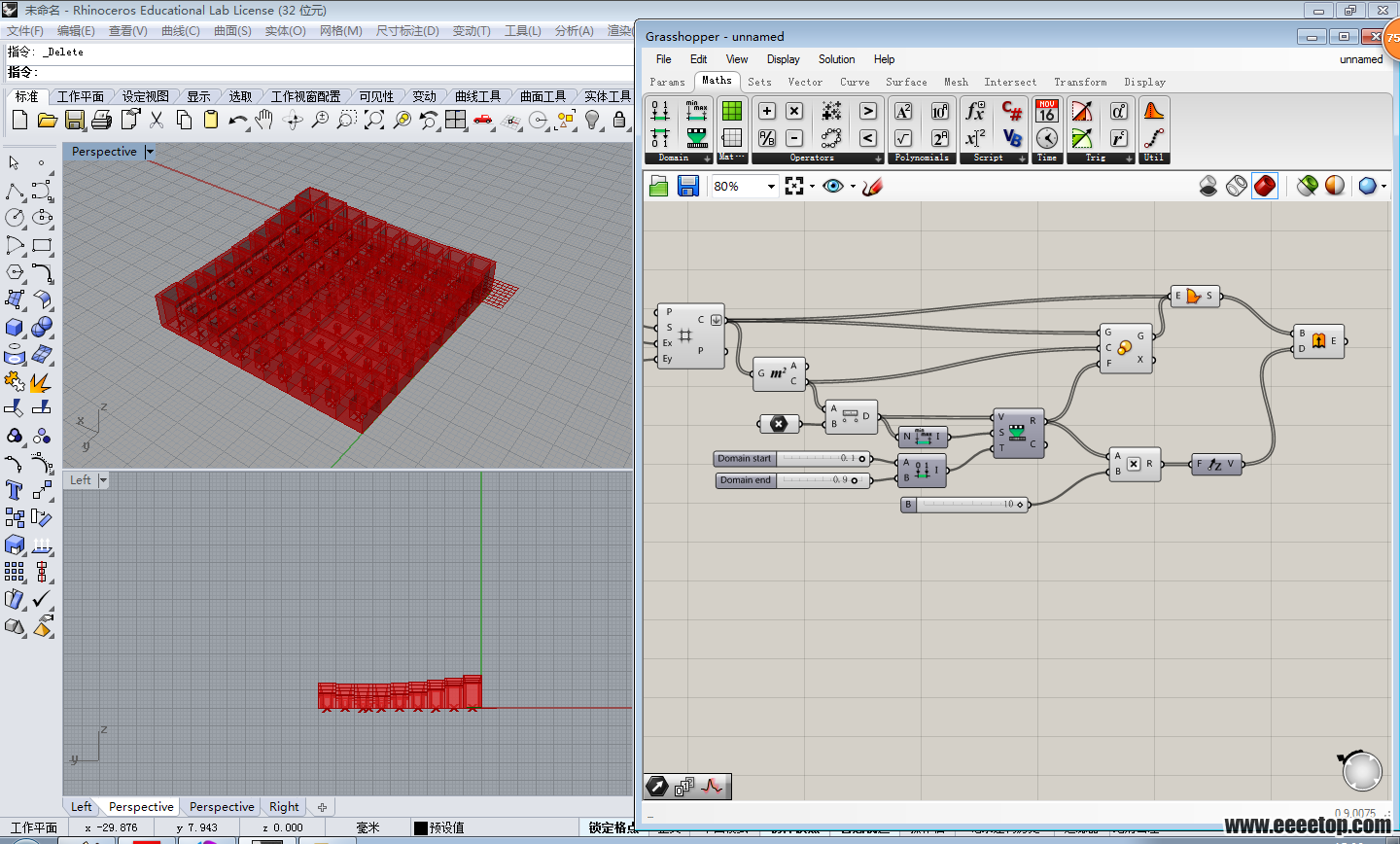The height and width of the screenshot is (844, 1400).
Task: Click the VB script component icon
Action: click(x=1012, y=138)
